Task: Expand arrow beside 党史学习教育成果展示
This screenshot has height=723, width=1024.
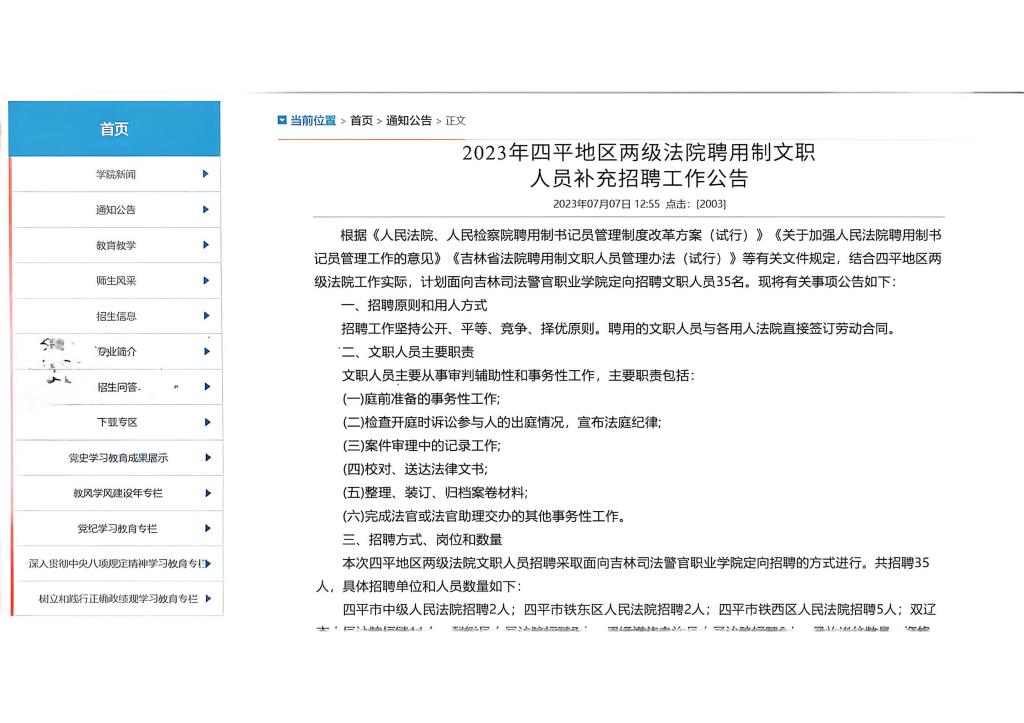Action: (208, 457)
